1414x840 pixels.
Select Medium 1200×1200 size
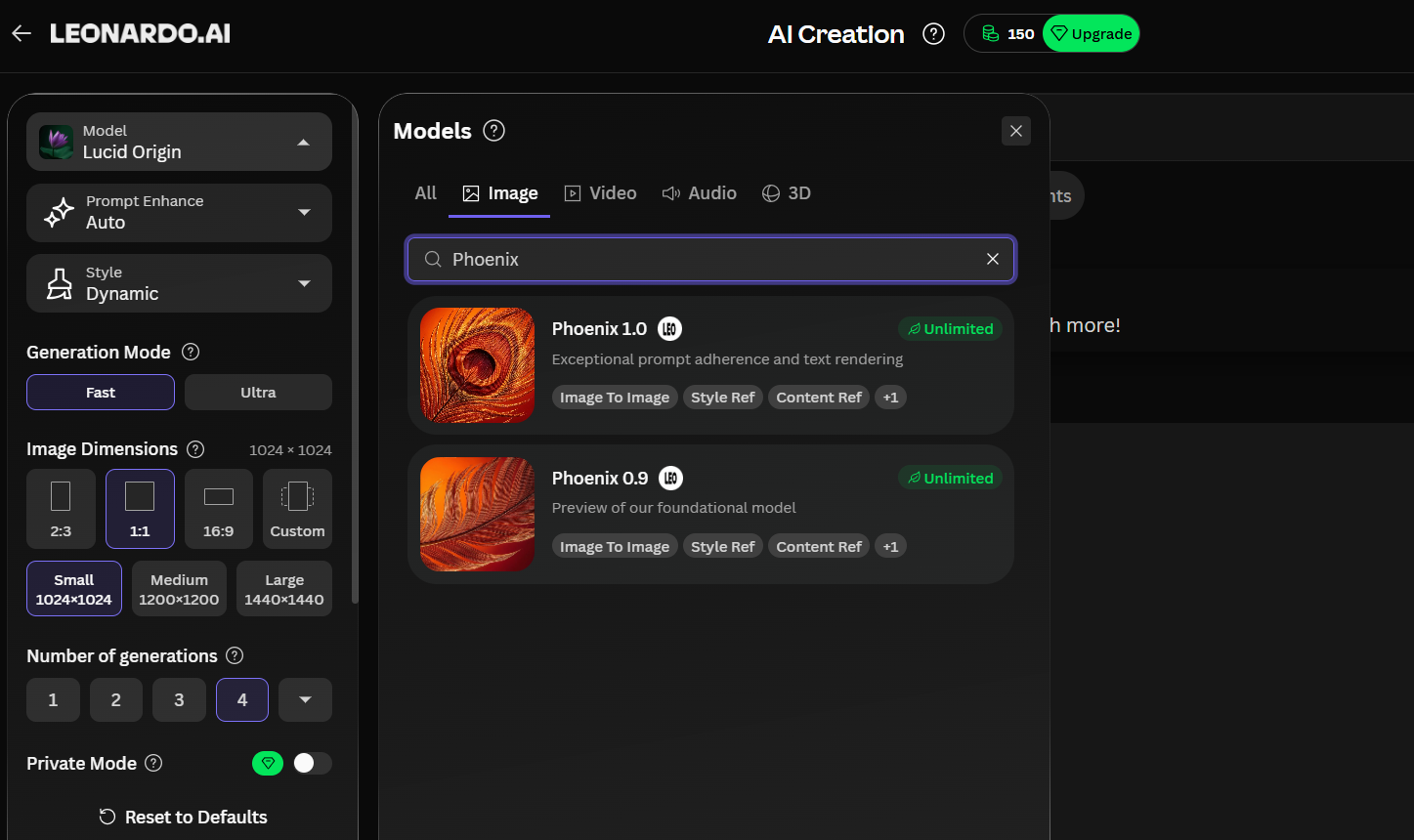coord(179,589)
